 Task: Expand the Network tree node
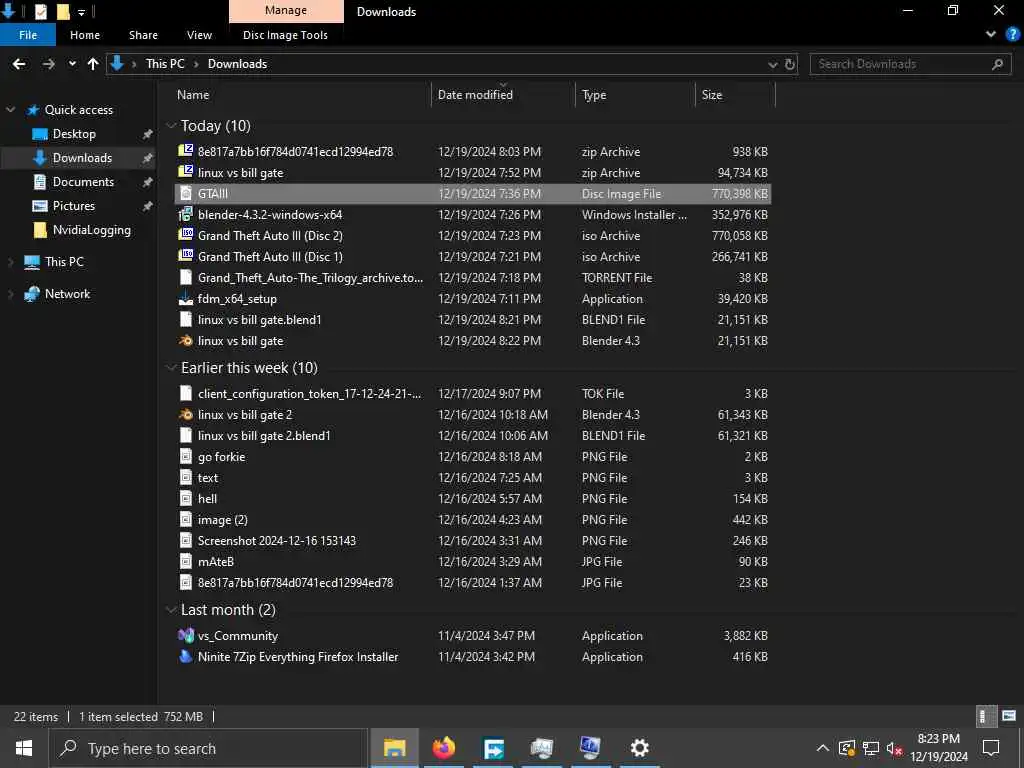pyautogui.click(x=10, y=294)
